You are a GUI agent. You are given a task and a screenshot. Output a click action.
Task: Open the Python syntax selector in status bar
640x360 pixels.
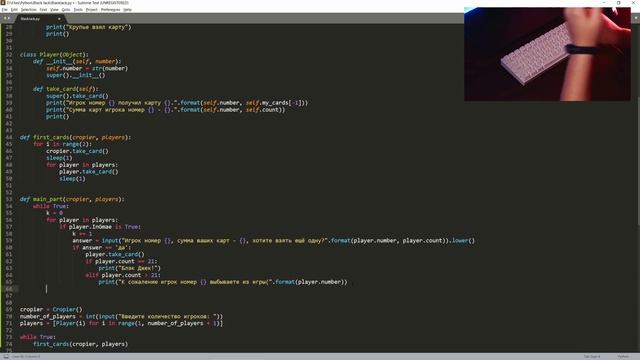623,356
